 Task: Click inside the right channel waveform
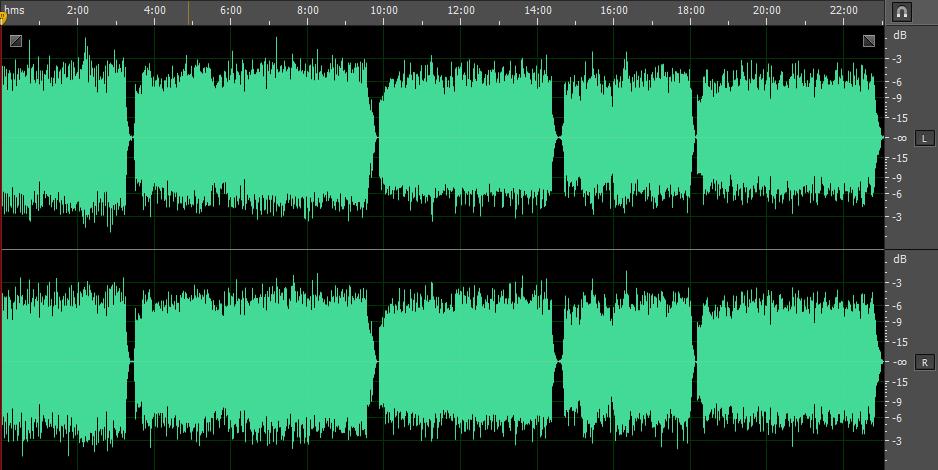443,362
